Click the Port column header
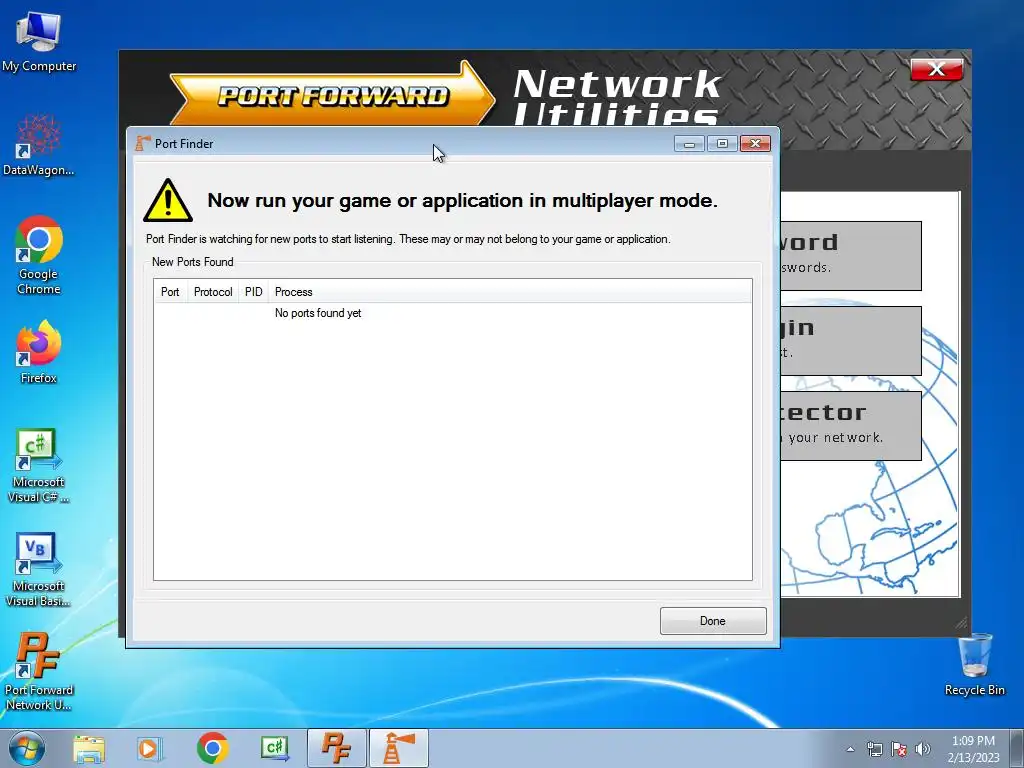This screenshot has height=768, width=1024. 170,292
